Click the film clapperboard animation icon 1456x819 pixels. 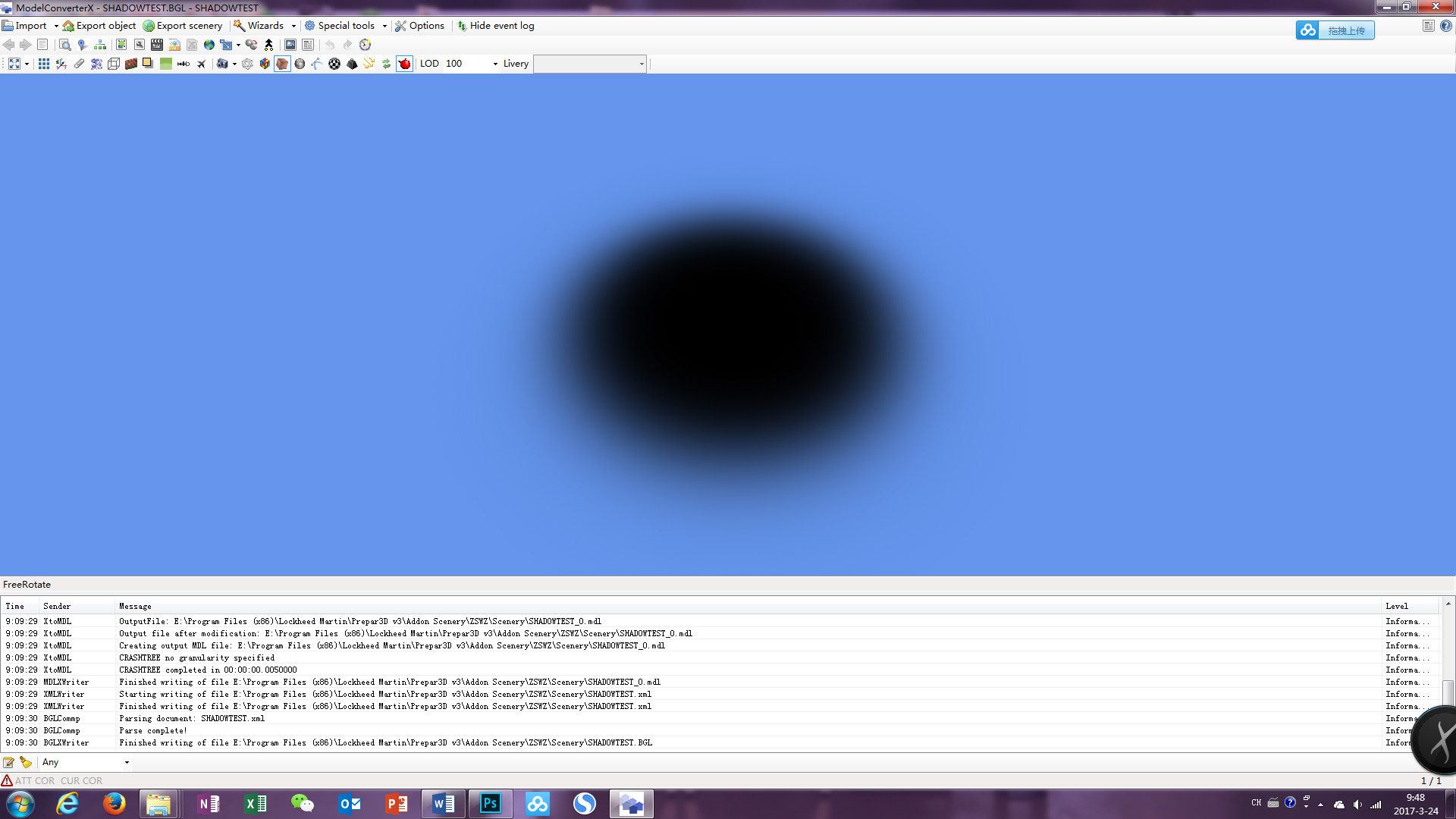point(157,45)
